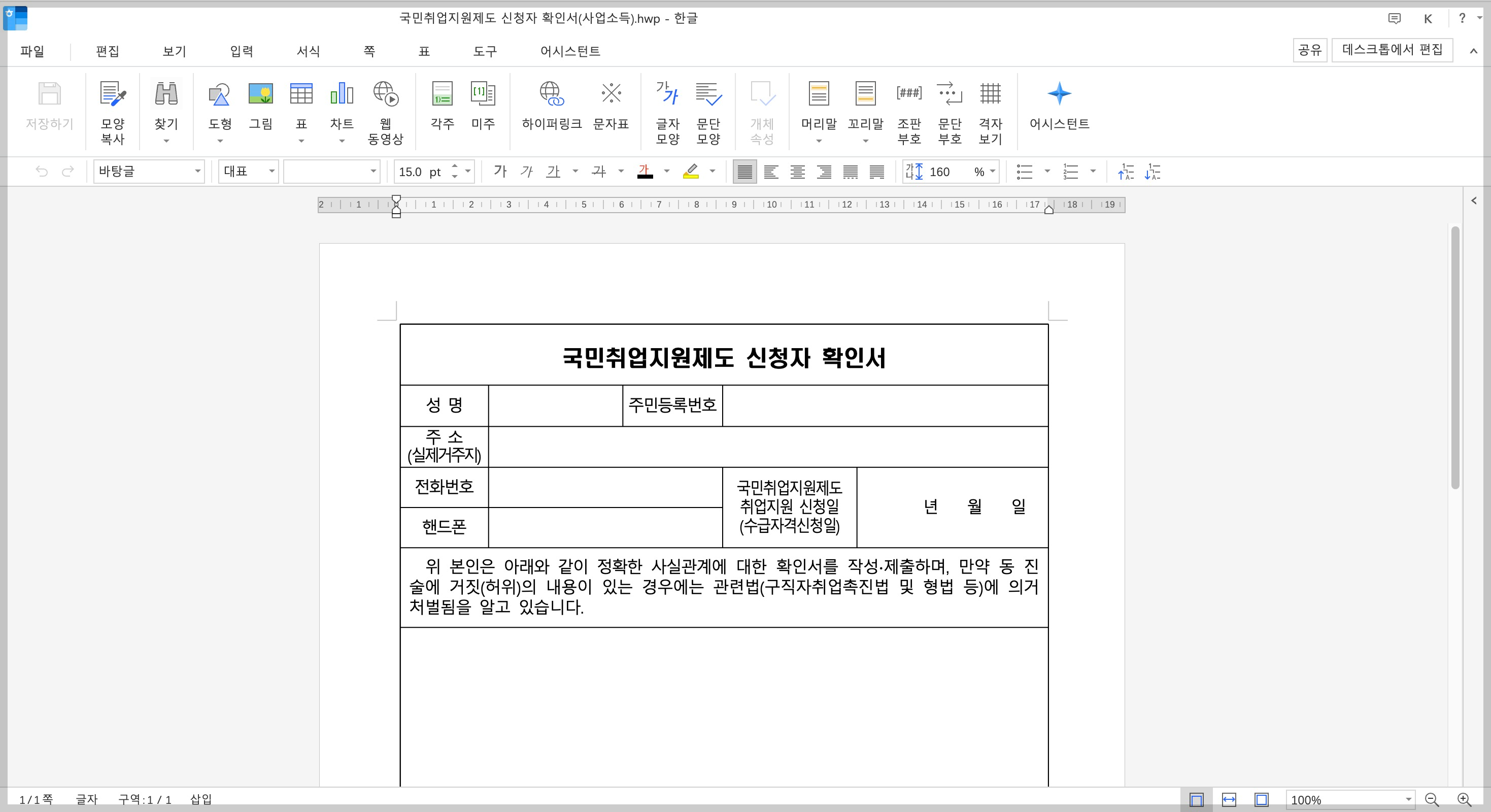Click 데스크톱에서 편집 button

tap(1392, 50)
